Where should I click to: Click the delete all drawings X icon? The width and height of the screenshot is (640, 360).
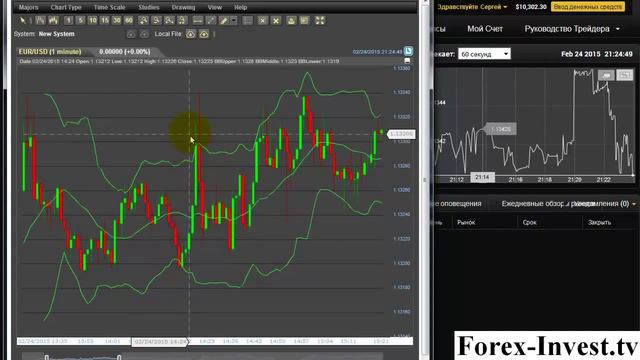point(276,20)
